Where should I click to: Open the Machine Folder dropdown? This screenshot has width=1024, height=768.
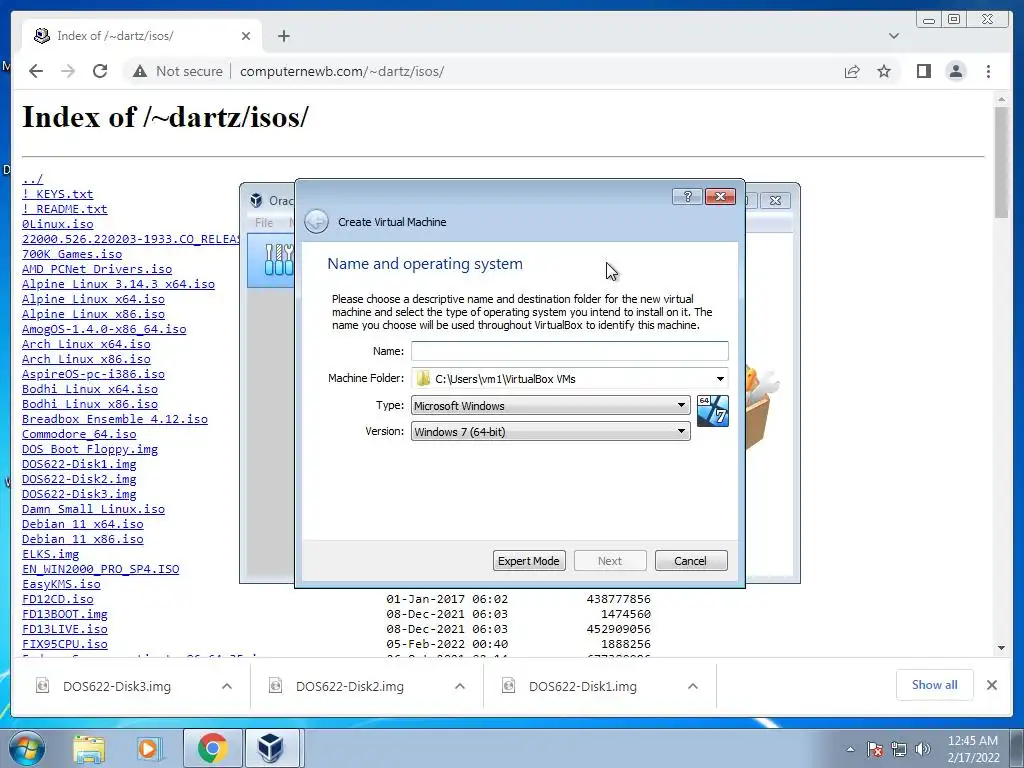tap(720, 379)
